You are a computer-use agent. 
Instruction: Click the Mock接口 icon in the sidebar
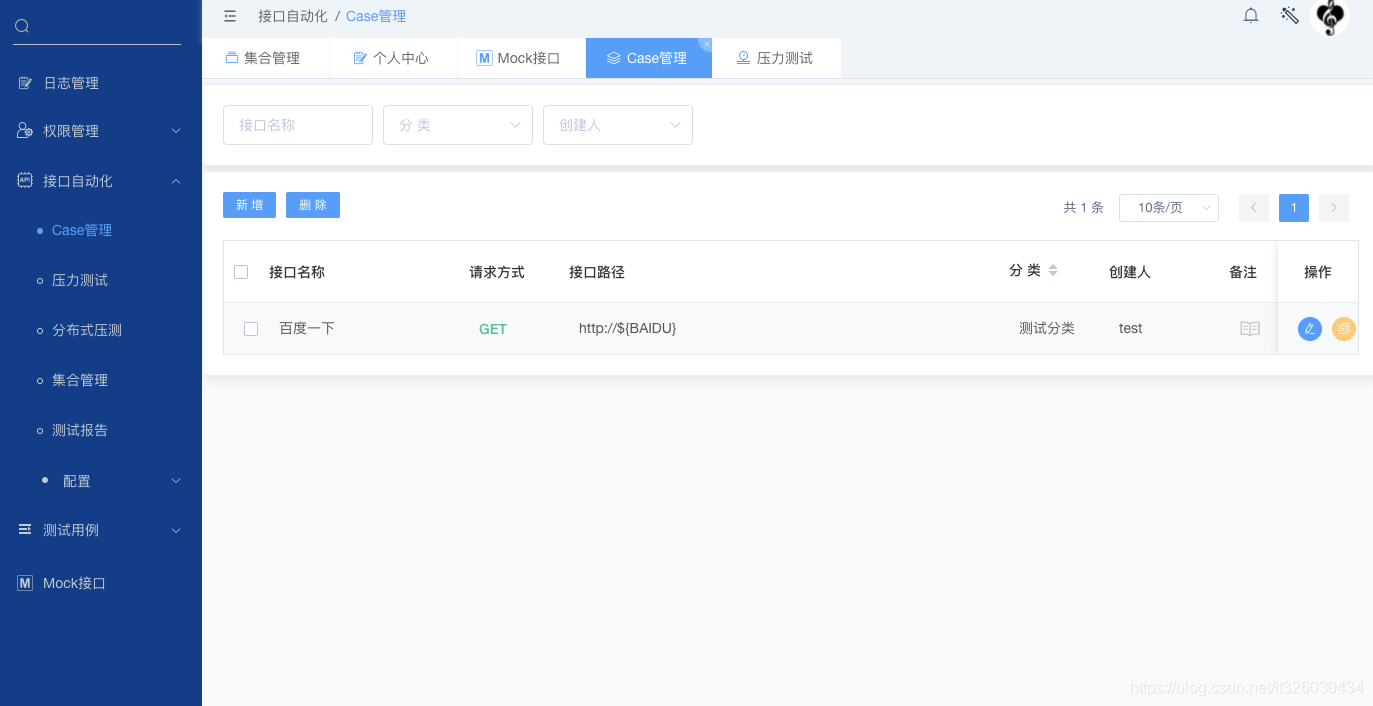[x=24, y=582]
